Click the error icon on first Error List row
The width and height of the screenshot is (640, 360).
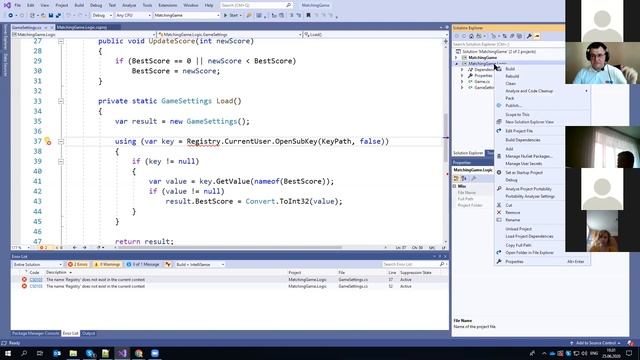click(24, 280)
